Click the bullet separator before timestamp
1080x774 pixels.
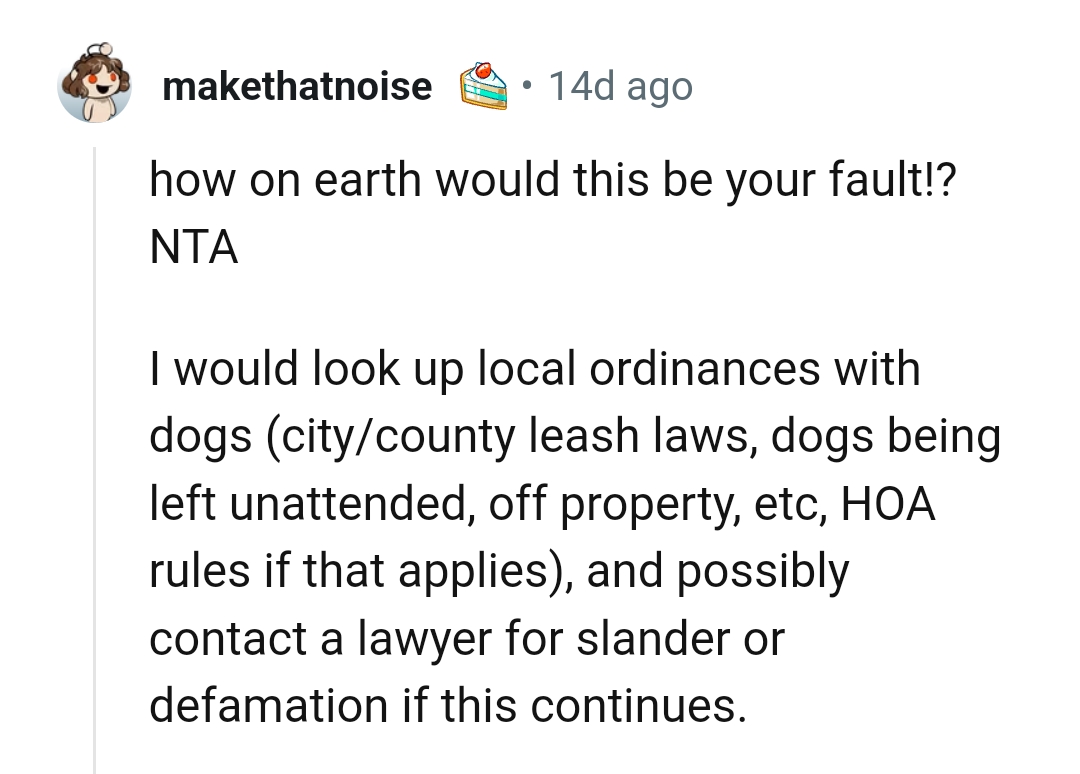[528, 85]
